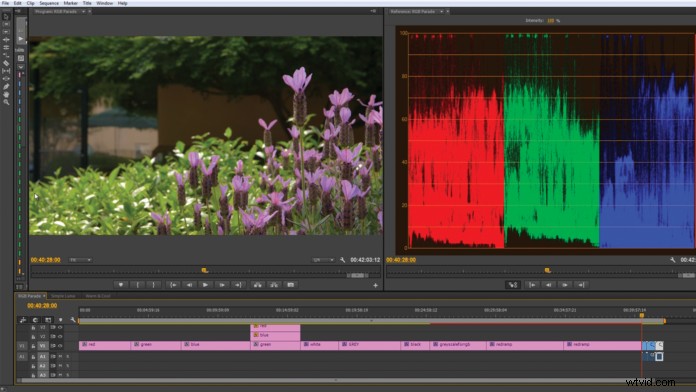Image resolution: width=696 pixels, height=392 pixels.
Task: Step forward one frame in Program monitor
Action: click(221, 285)
